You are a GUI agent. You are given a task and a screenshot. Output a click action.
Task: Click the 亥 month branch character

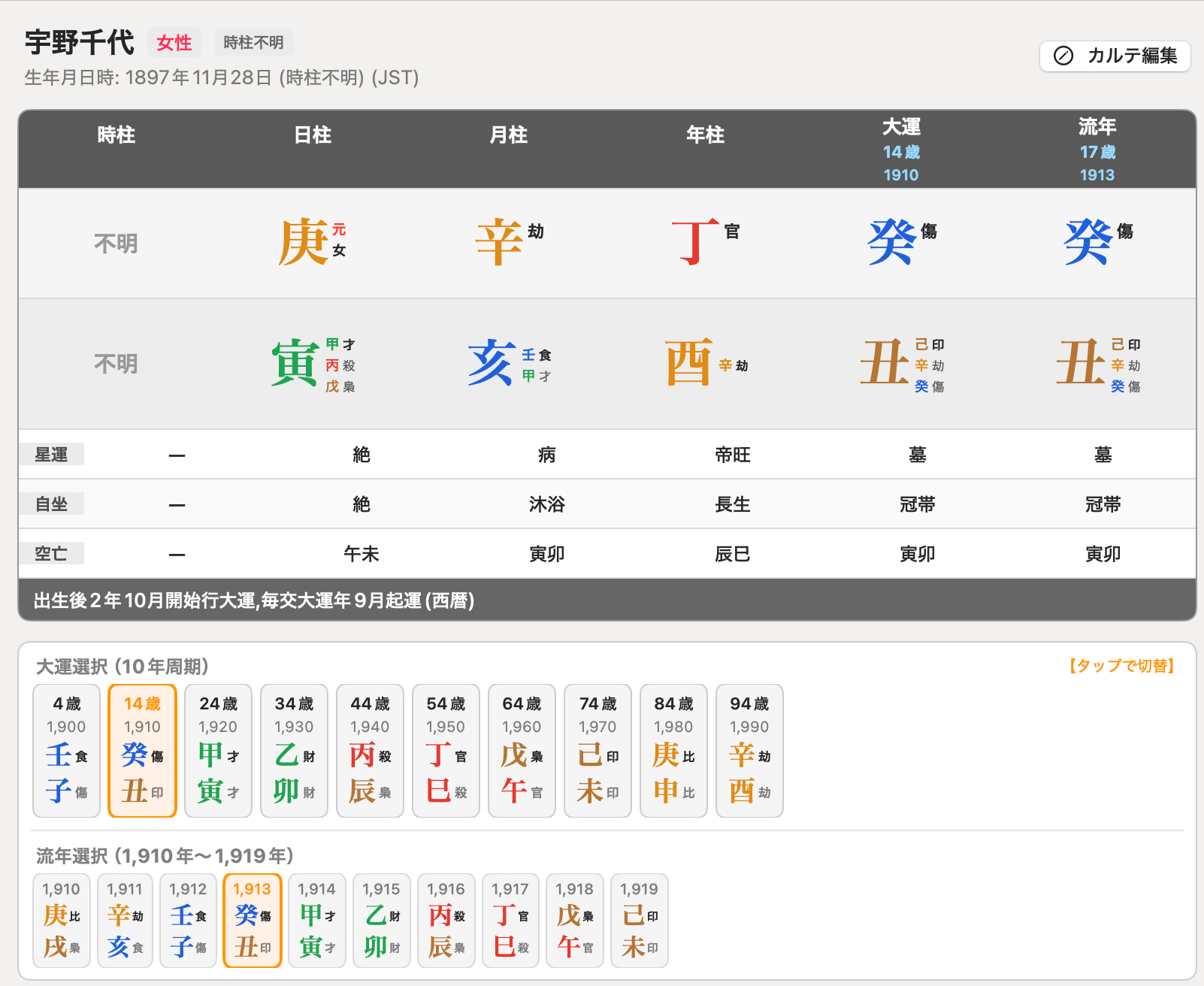coord(492,364)
